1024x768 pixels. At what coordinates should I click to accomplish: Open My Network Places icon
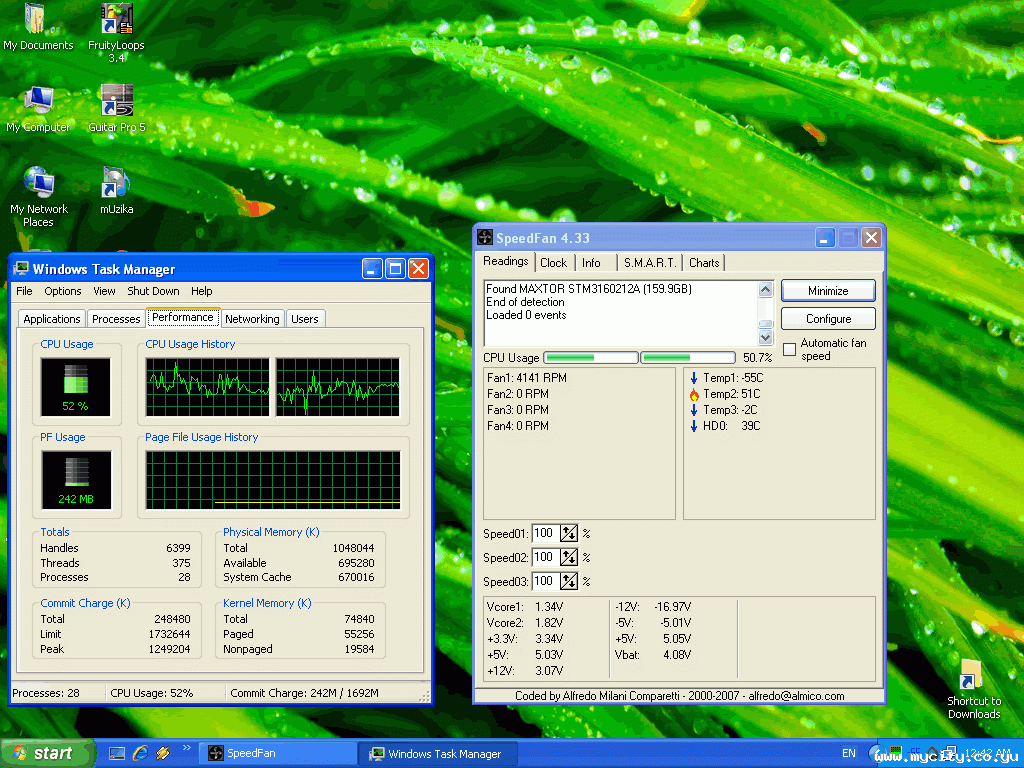pyautogui.click(x=39, y=184)
